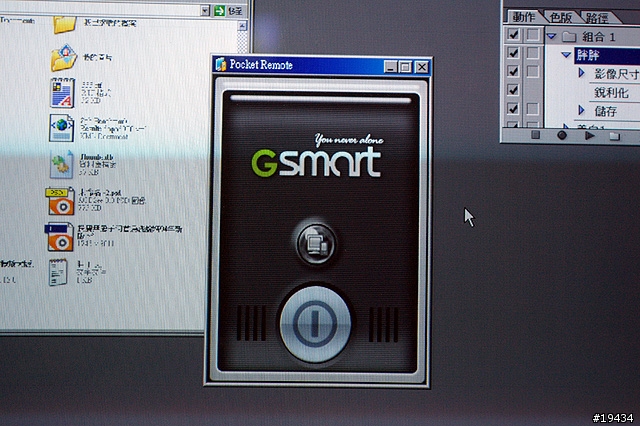Screen dimensions: 640x426
Task: Open the address bar dropdown in Explorer
Action: (205, 11)
